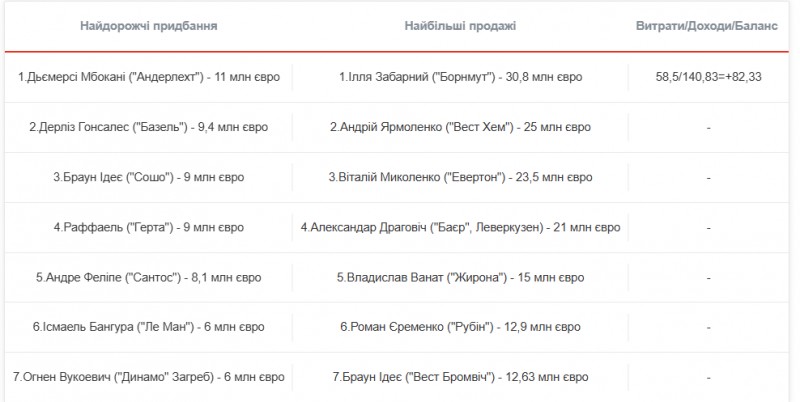800x402 pixels.
Task: Click the balance dash in the Ярмоленко row
Action: pyautogui.click(x=708, y=127)
